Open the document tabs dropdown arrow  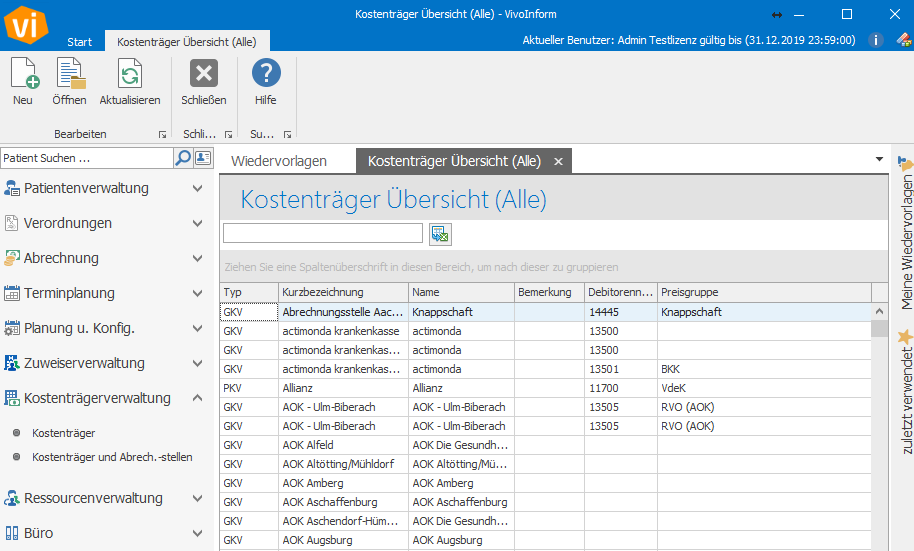pyautogui.click(x=879, y=159)
